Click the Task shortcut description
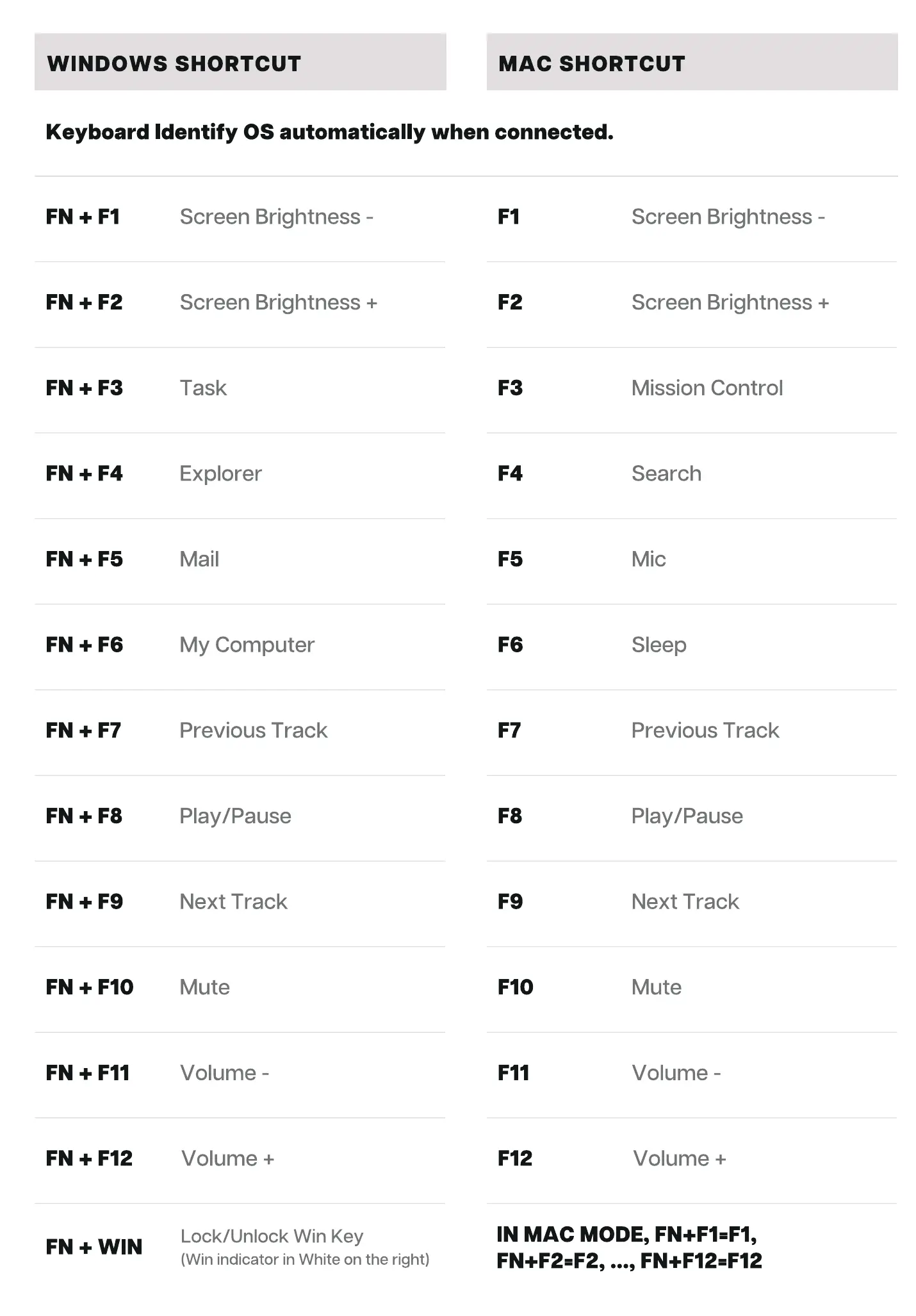This screenshot has width=916, height=1316. (203, 388)
